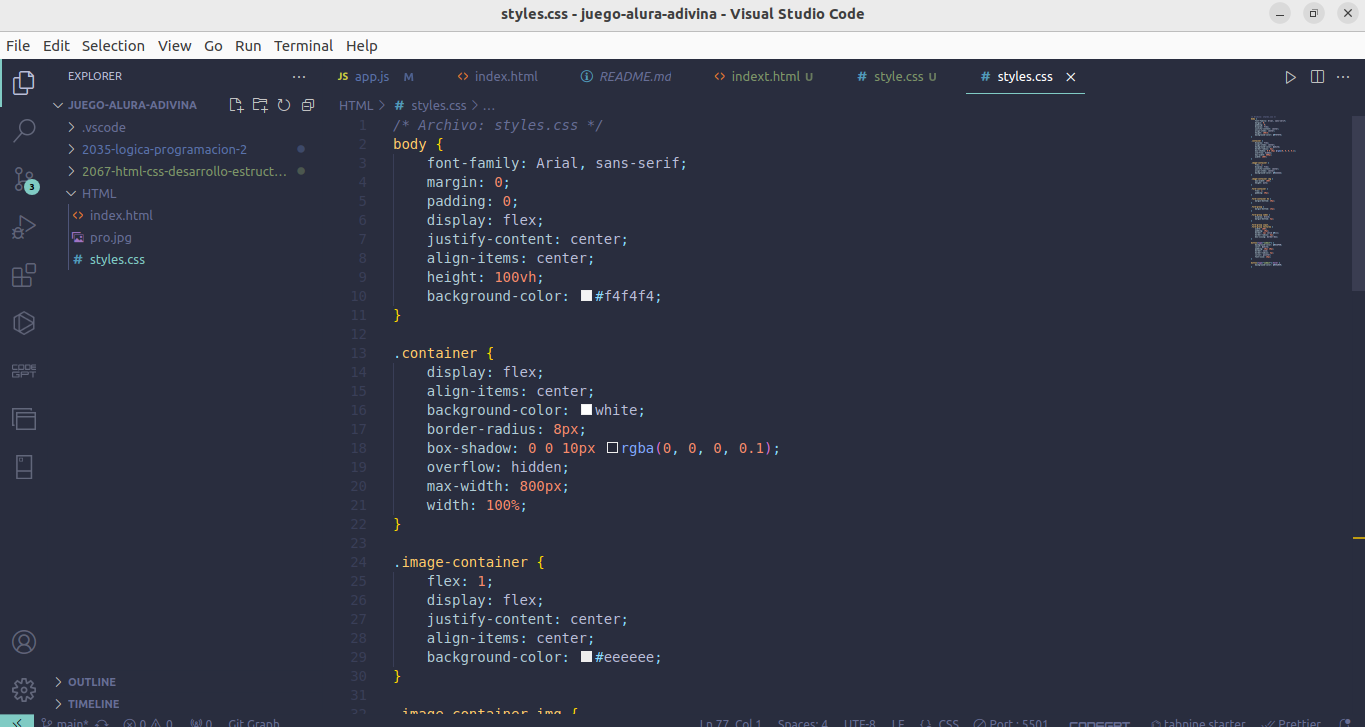
Task: Open the styles.css breadcrumb dropdown
Action: tap(430, 105)
